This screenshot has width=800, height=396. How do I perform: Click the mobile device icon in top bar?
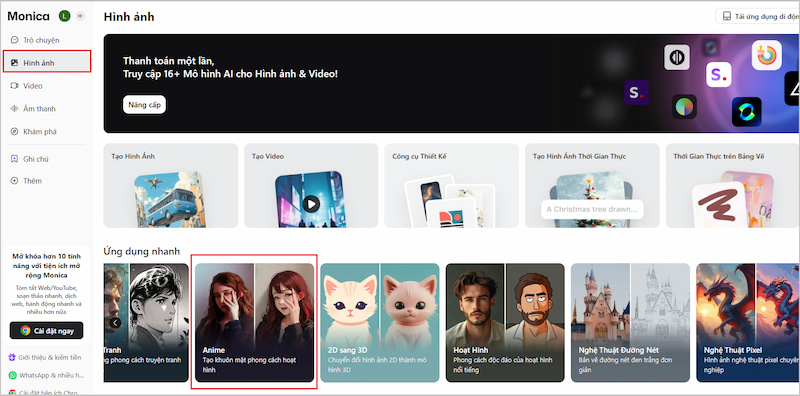[x=727, y=17]
